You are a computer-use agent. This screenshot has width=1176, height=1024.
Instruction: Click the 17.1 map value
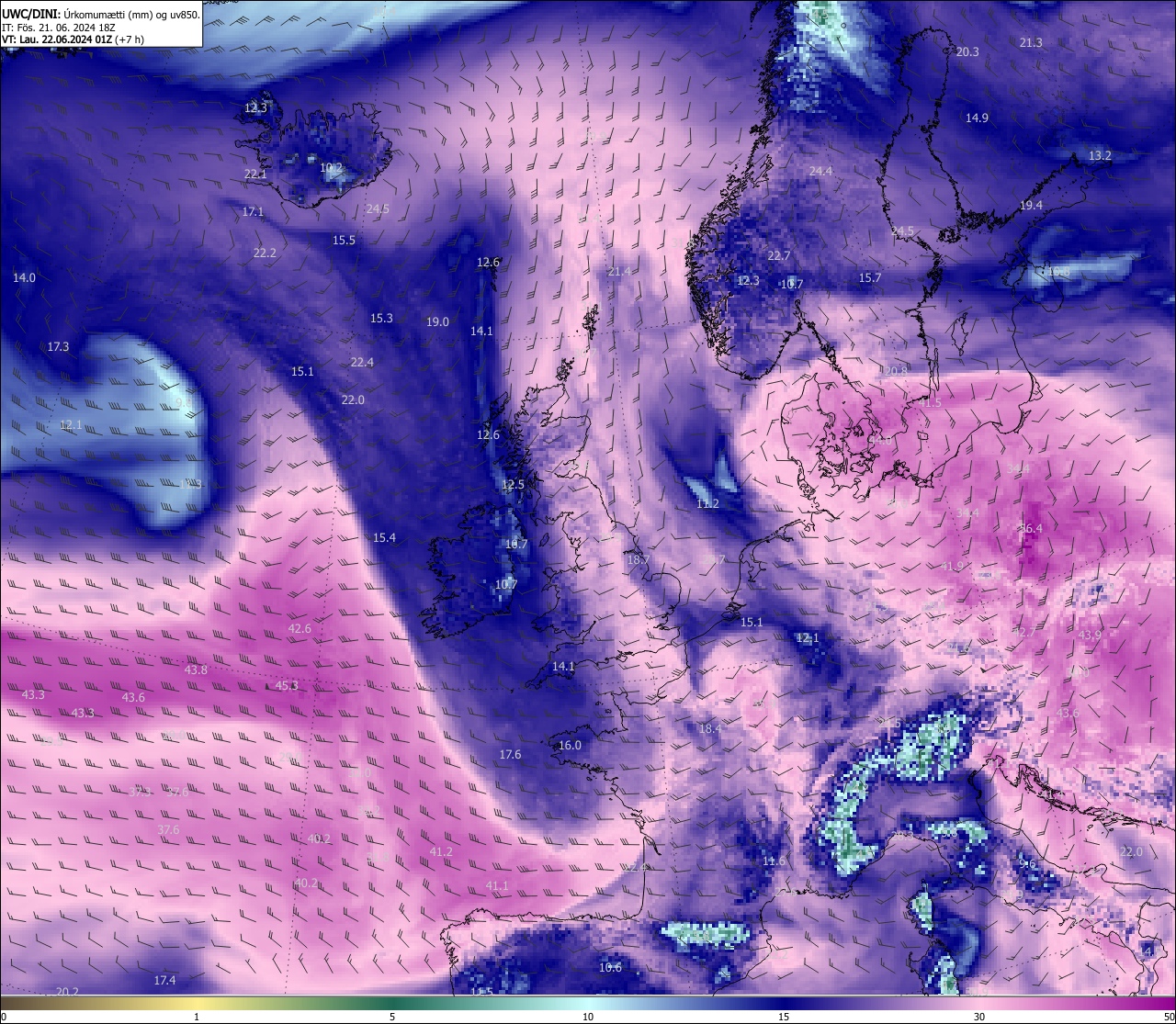point(253,211)
